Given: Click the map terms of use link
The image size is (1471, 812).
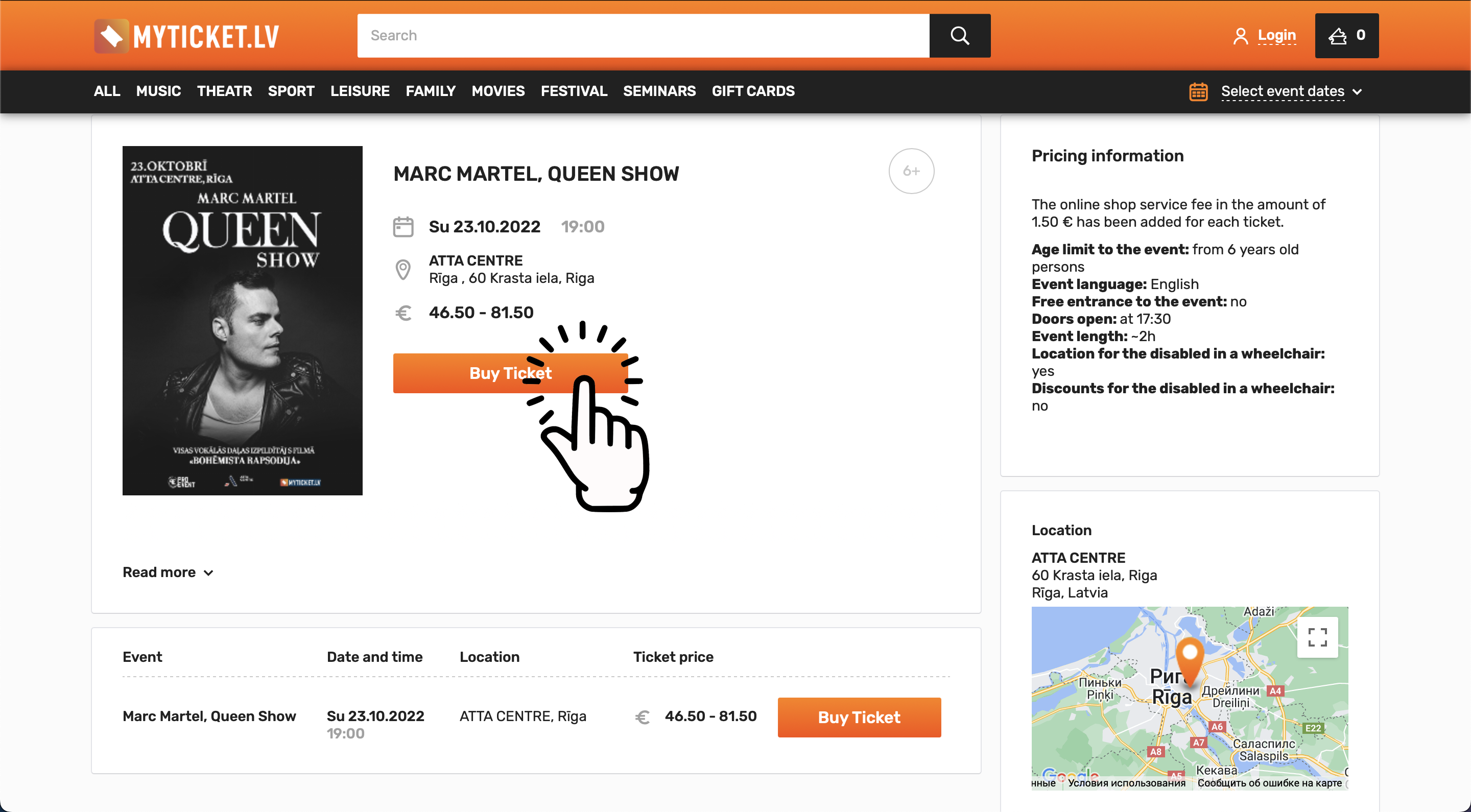Looking at the screenshot, I should tap(1126, 783).
